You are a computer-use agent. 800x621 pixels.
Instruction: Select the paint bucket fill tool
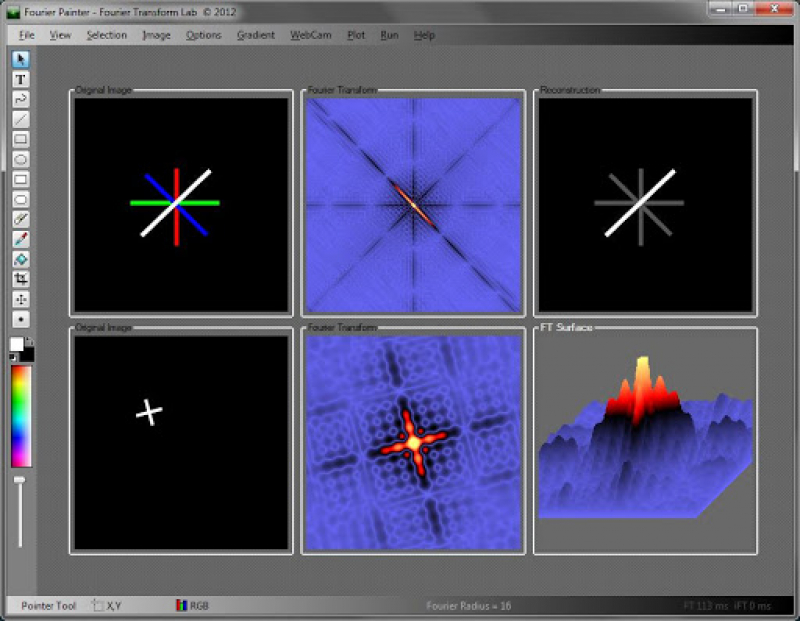tap(20, 259)
